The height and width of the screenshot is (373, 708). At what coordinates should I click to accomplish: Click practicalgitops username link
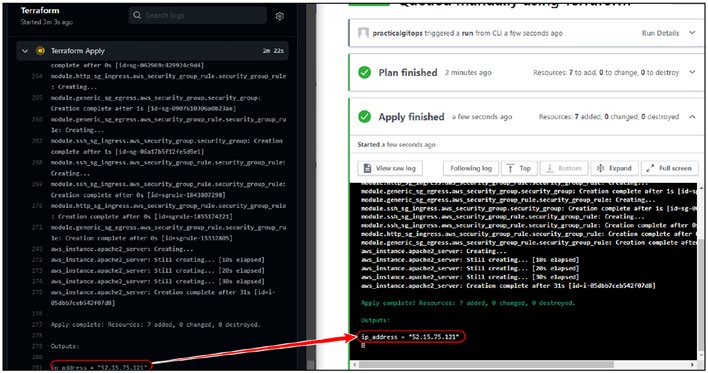click(x=397, y=33)
